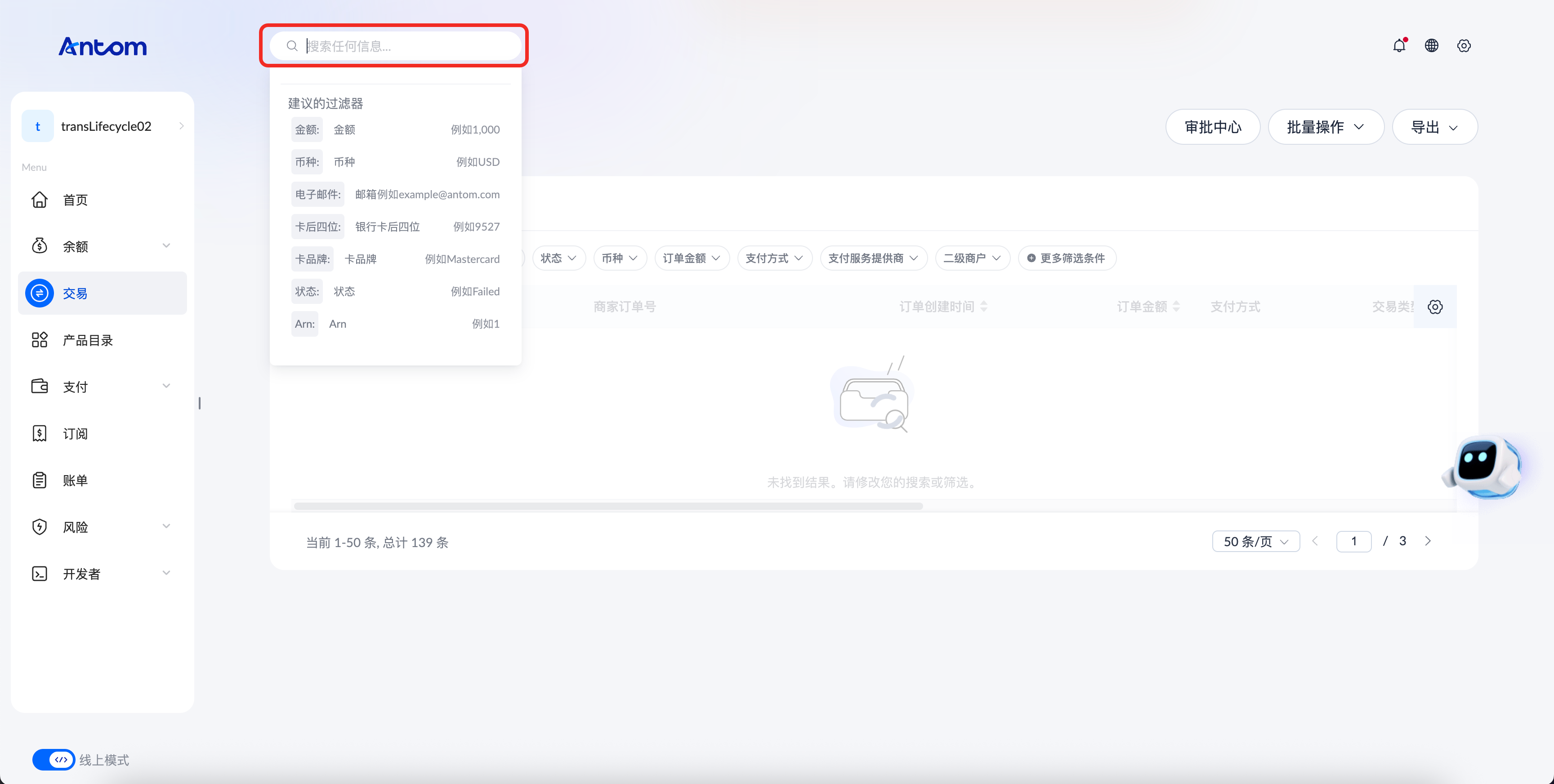
Task: Open the notifications bell icon
Action: click(1399, 46)
